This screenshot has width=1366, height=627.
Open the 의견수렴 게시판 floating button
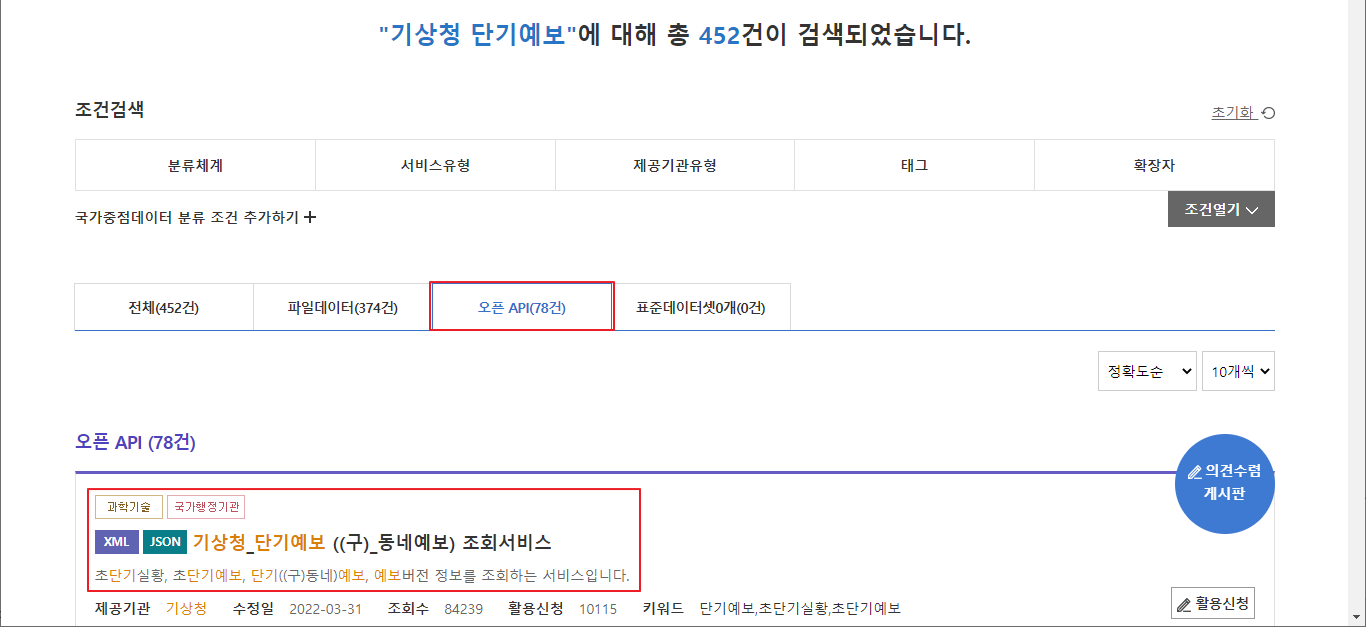1225,484
